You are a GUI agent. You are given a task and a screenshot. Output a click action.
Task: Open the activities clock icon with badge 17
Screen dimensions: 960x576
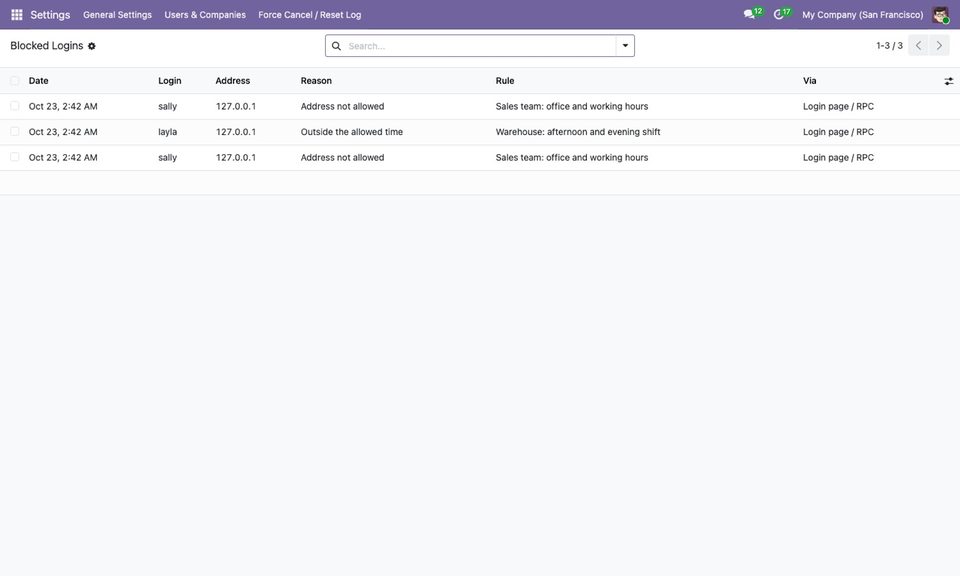point(782,13)
